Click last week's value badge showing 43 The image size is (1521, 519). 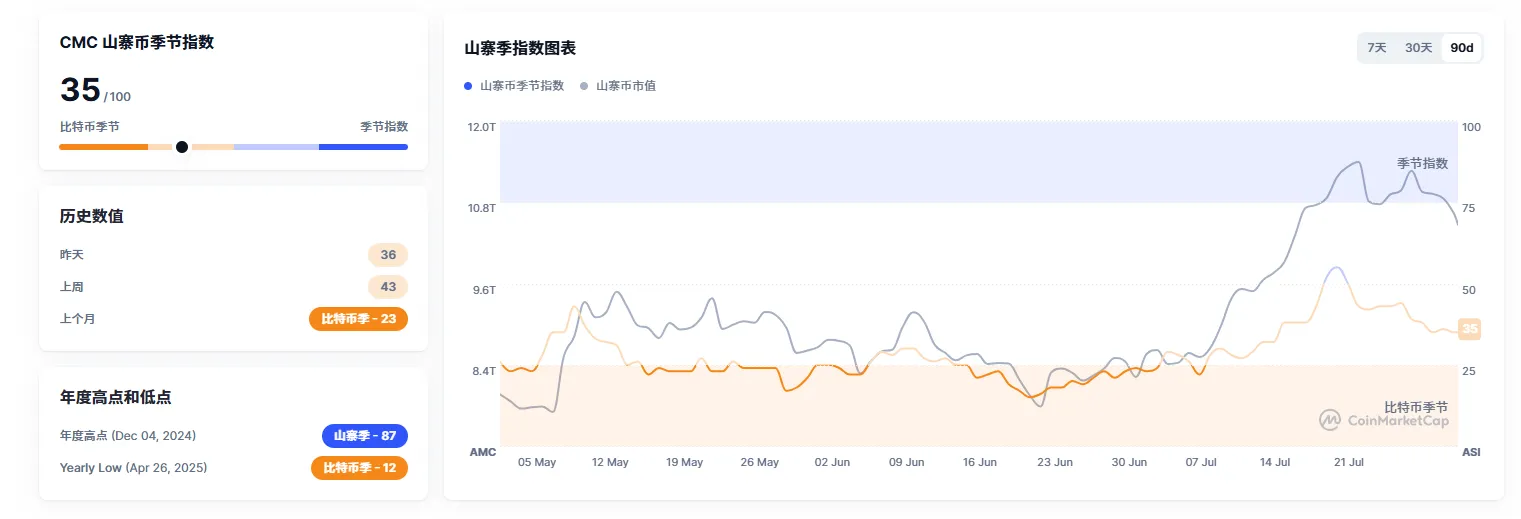click(388, 287)
